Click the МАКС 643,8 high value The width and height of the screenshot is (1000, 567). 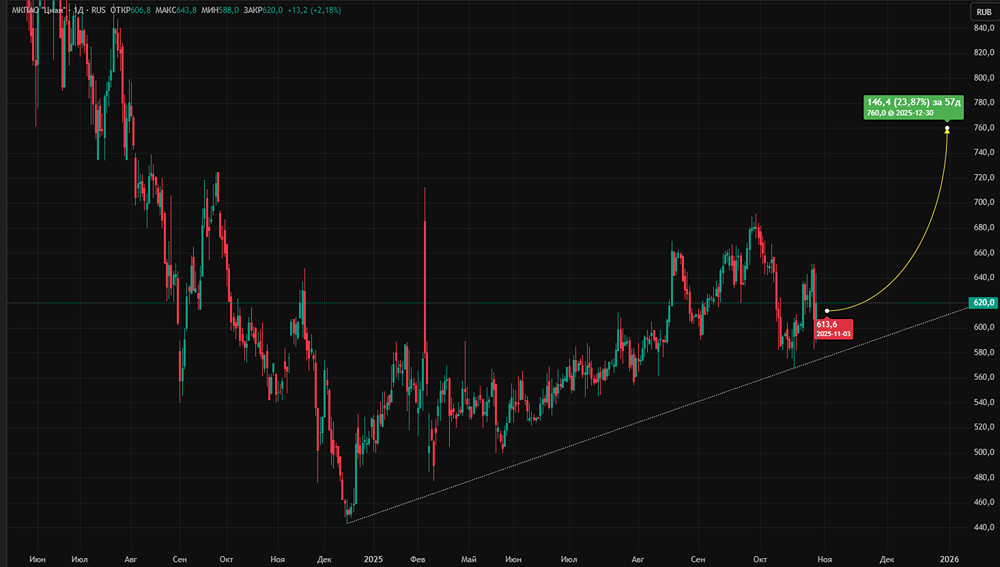click(176, 10)
